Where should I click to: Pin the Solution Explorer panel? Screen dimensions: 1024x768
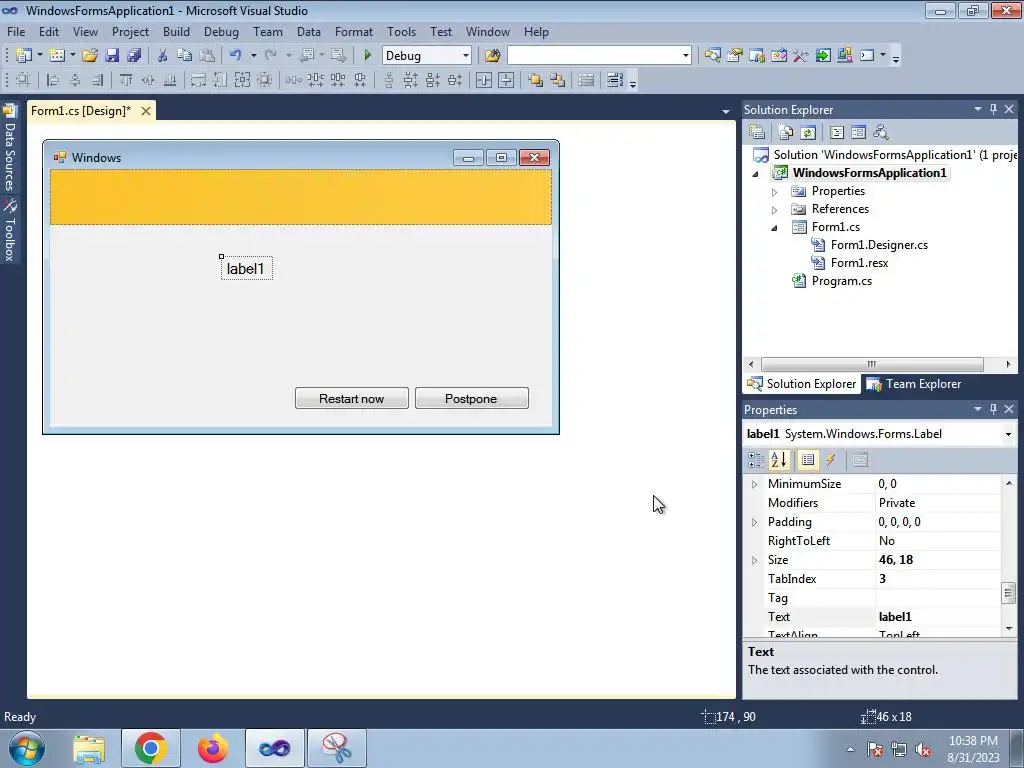(993, 109)
